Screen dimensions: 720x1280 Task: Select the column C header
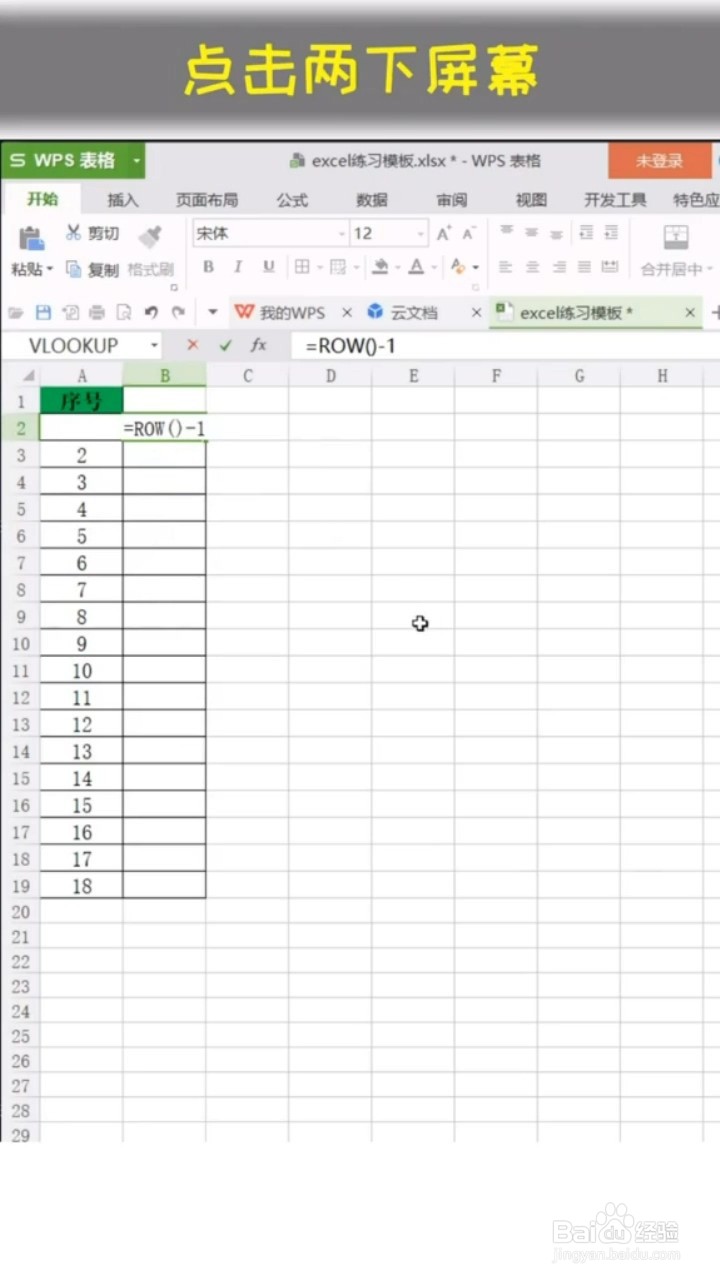click(x=248, y=376)
